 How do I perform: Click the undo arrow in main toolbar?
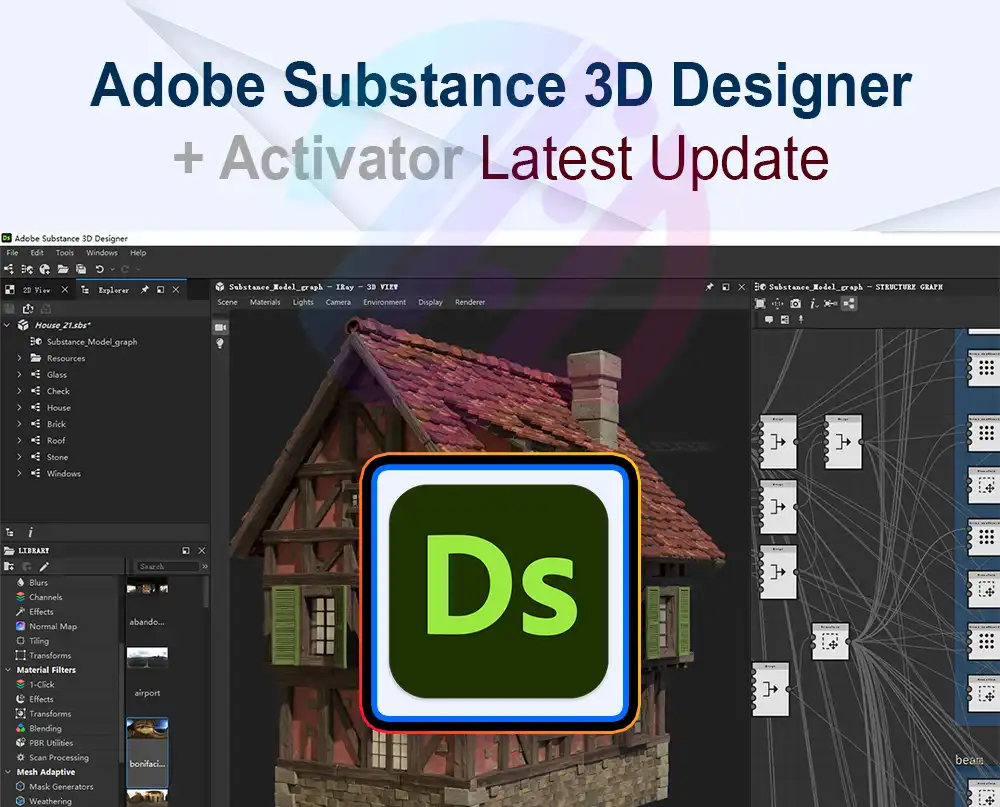coord(99,269)
